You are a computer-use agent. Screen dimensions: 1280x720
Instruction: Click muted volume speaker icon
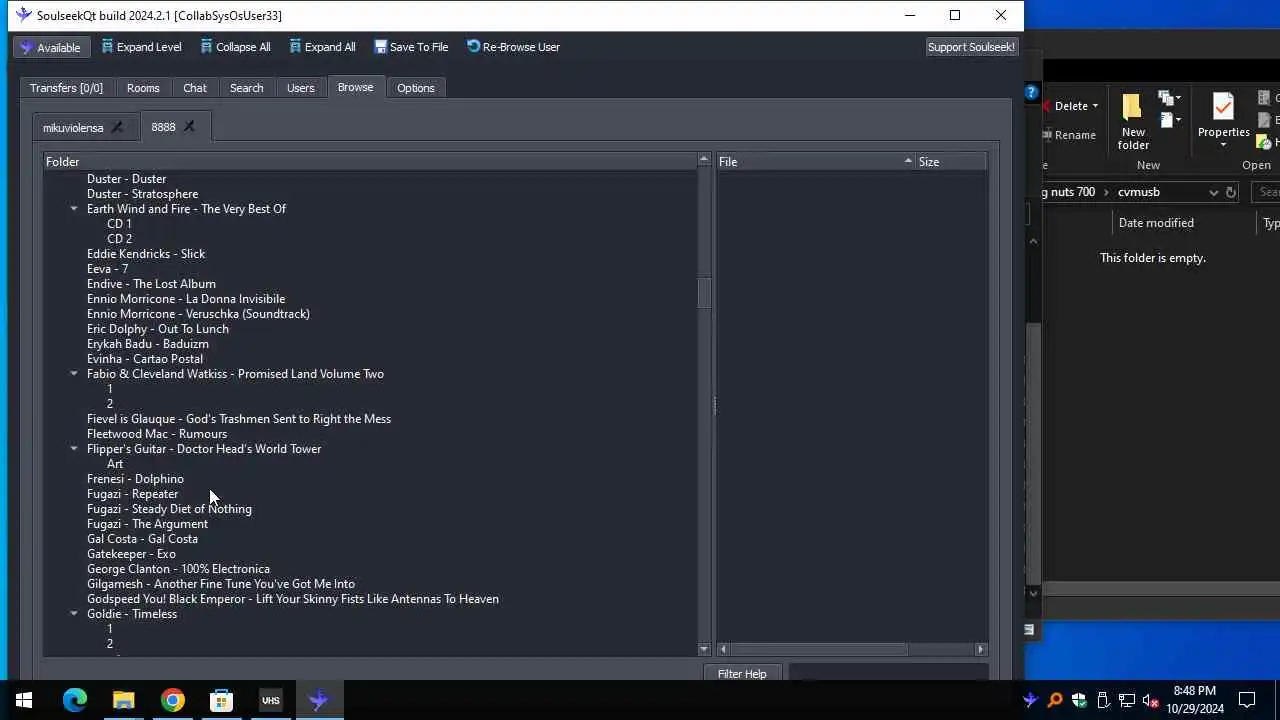pyautogui.click(x=1151, y=700)
